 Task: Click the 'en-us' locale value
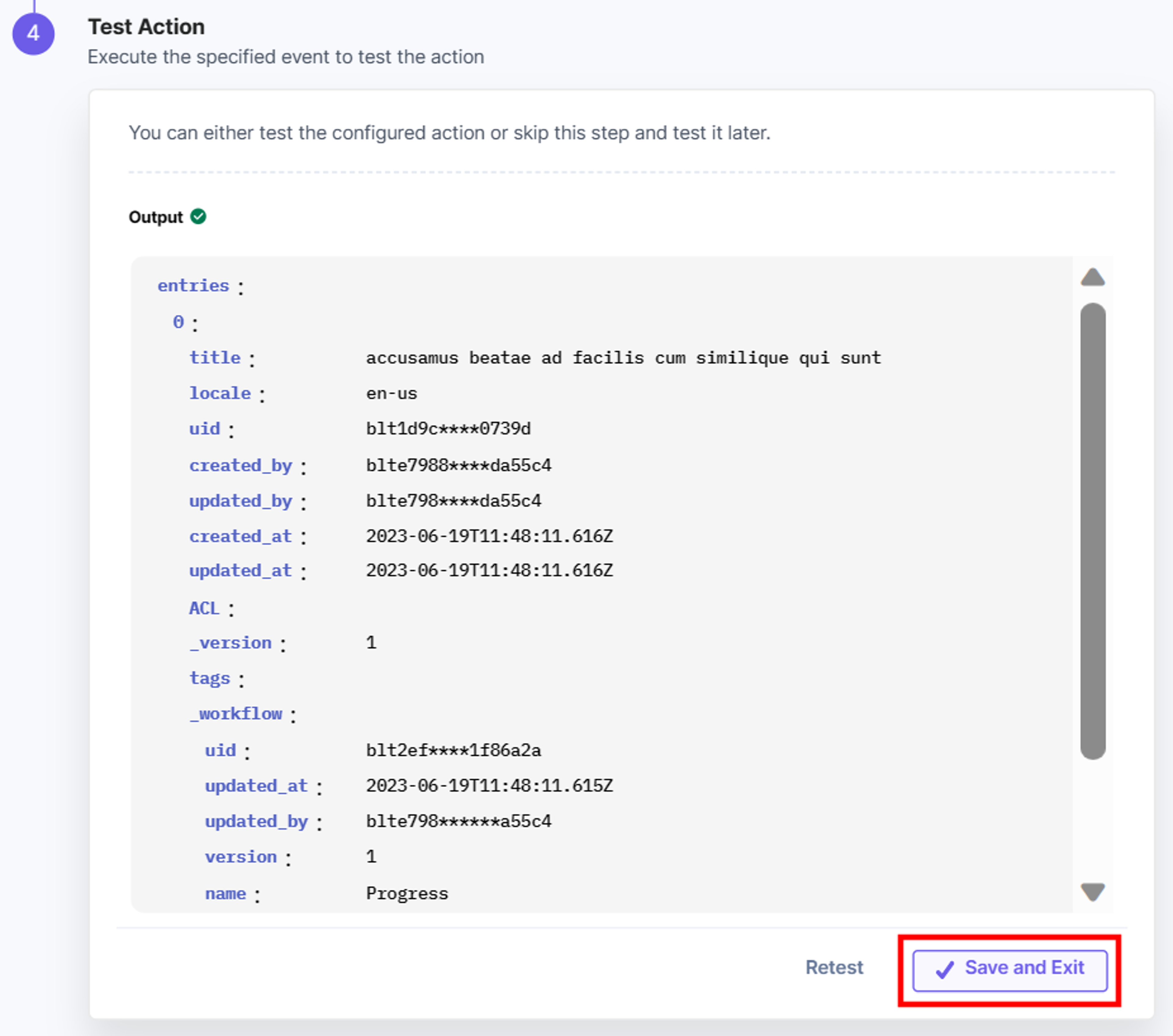point(392,393)
